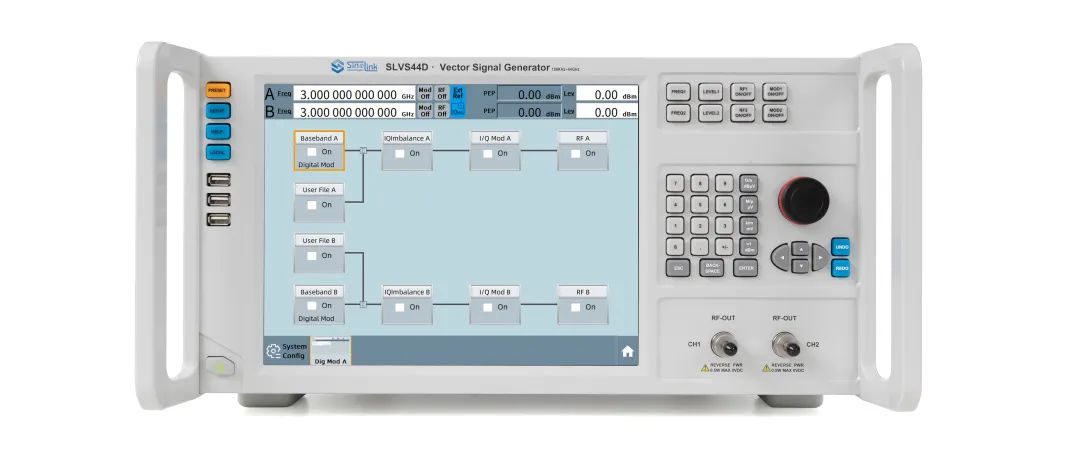Push the MOD1 ON/OFF key
Viewport: 1080px width, 474px height.
(x=775, y=92)
